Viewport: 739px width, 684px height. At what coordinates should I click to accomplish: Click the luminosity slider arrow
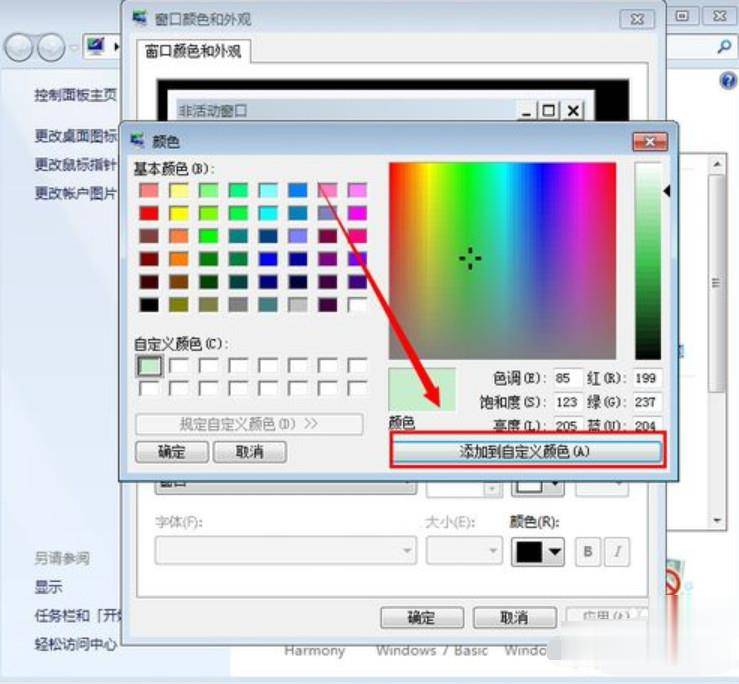[666, 191]
